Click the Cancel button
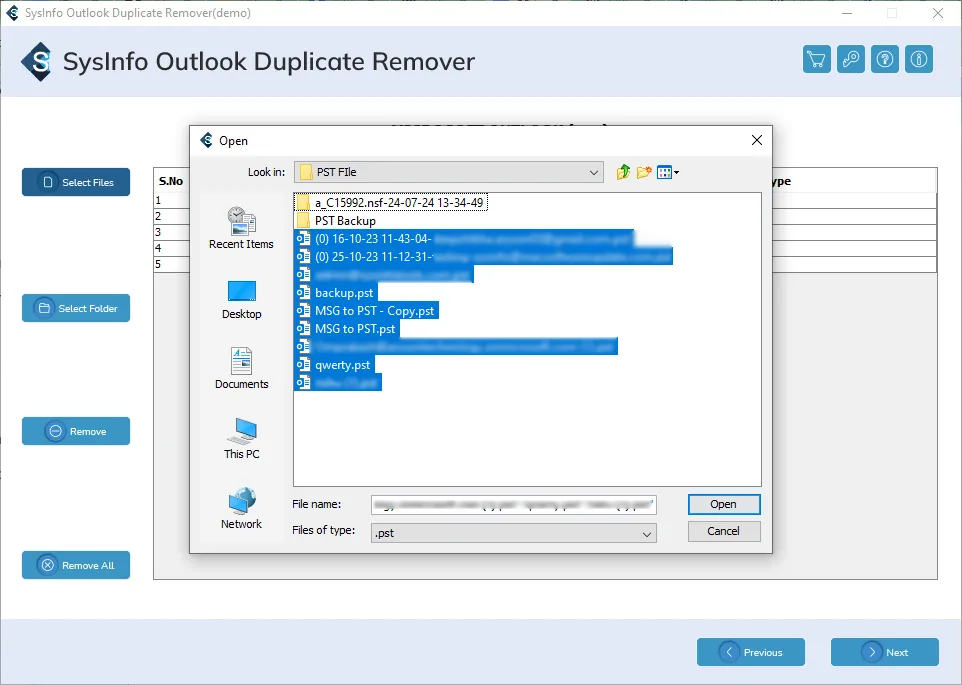 [724, 531]
